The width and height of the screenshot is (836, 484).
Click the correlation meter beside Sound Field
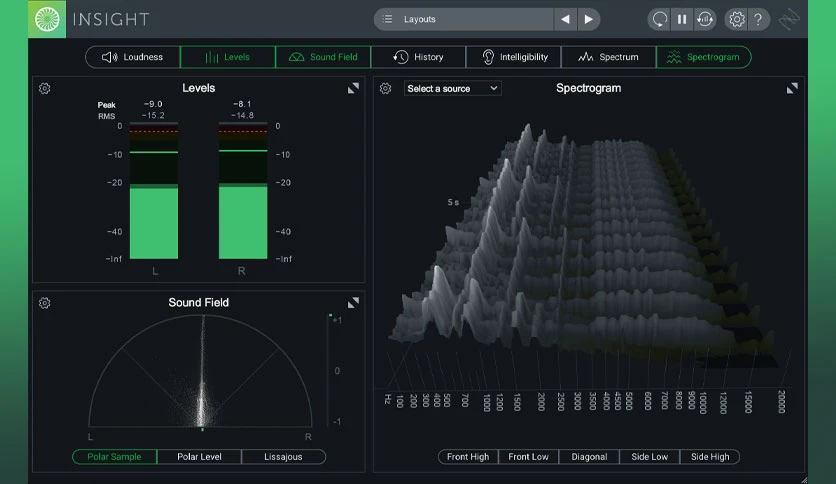pos(329,370)
